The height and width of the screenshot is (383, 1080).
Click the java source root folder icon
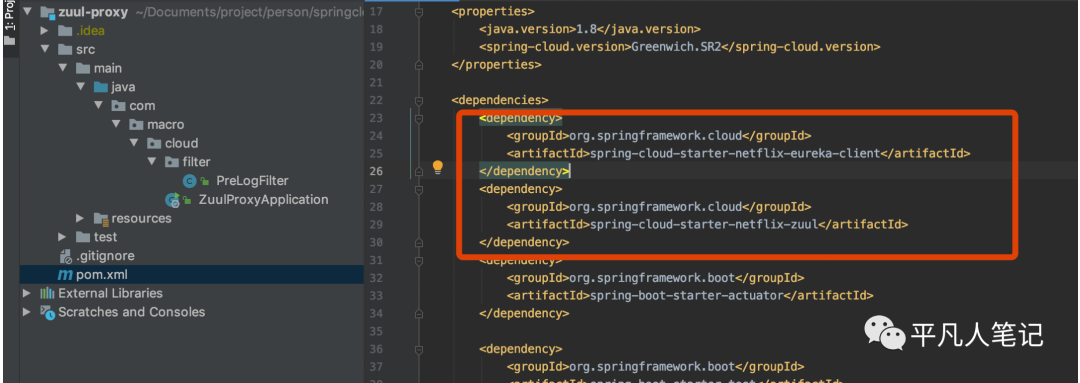(101, 87)
